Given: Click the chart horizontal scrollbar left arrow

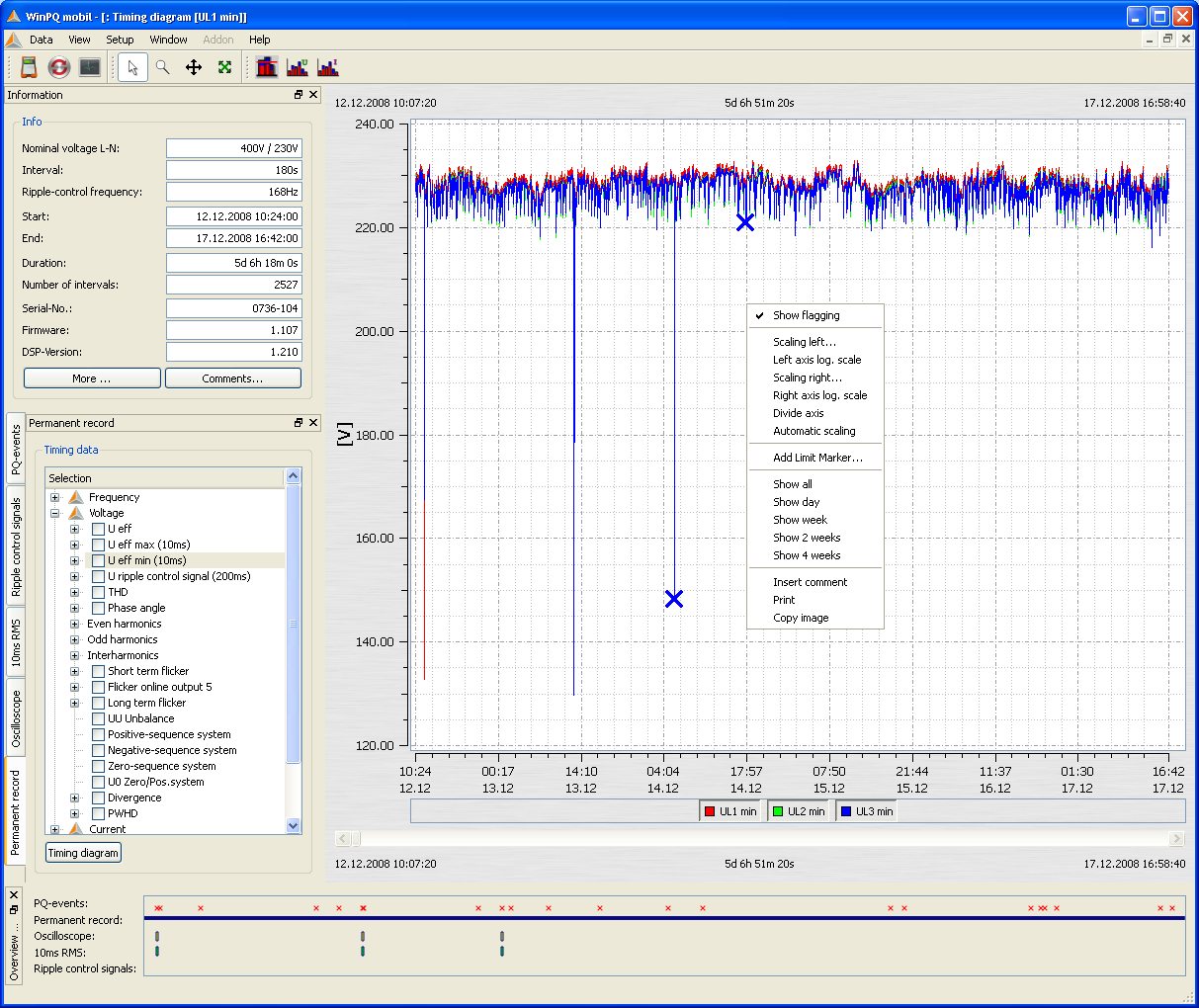Looking at the screenshot, I should click(x=343, y=838).
